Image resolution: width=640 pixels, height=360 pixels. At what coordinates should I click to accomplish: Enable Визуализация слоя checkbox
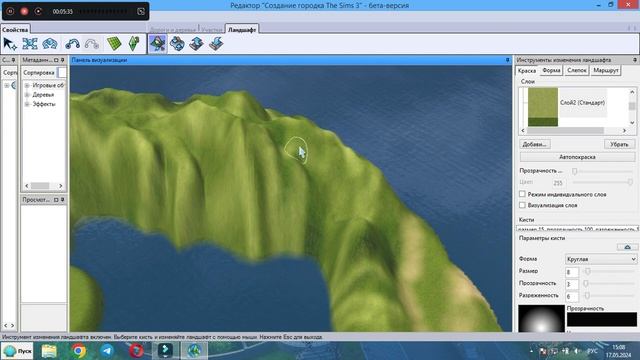click(522, 205)
